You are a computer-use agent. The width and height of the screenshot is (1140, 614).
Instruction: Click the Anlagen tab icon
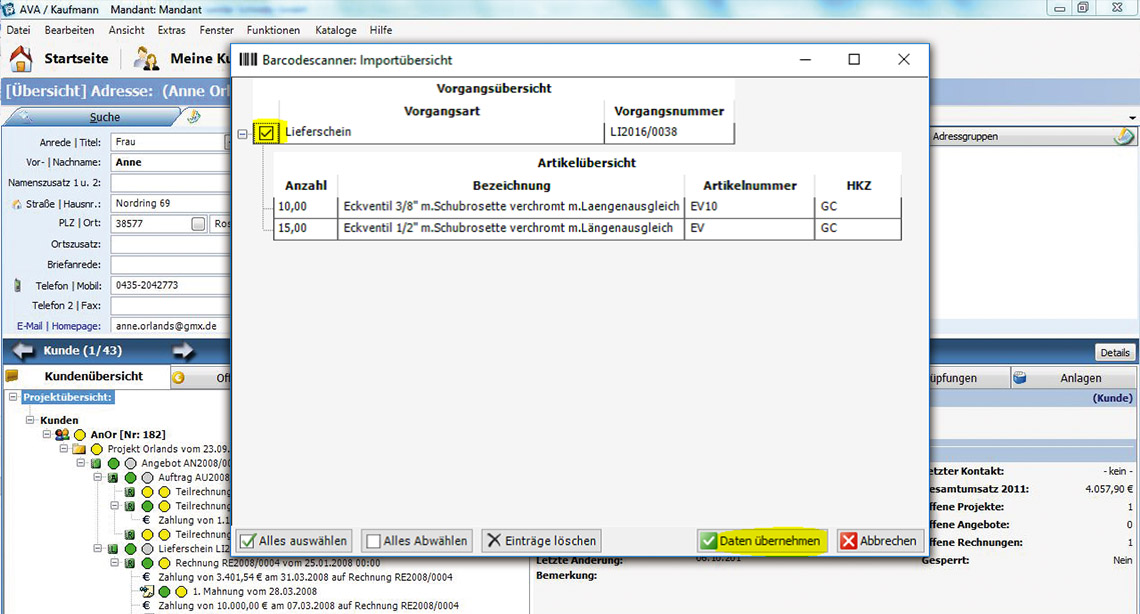click(x=1020, y=378)
